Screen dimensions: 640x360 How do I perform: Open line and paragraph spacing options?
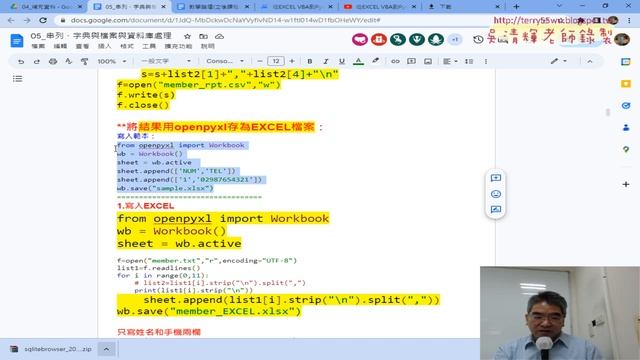tap(469, 61)
